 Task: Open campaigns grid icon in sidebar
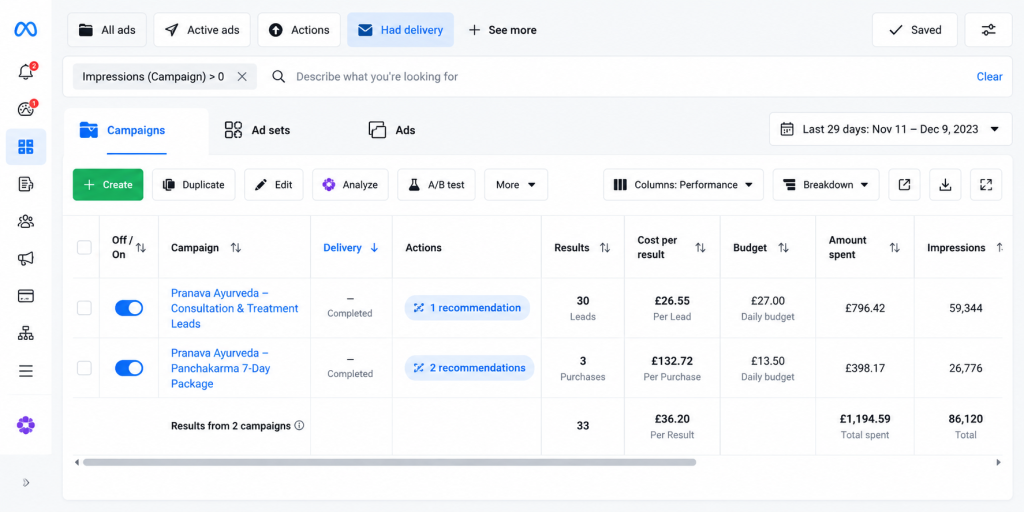pos(25,146)
